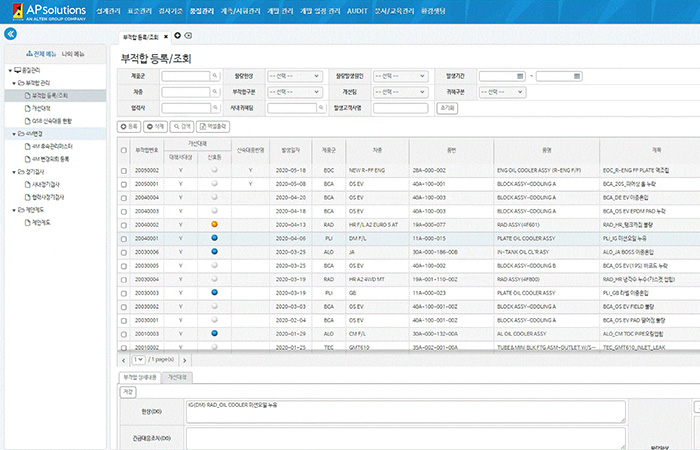This screenshot has width=700, height=450.
Task: Collapse the 4M변경 folder in the tree
Action: pos(14,134)
